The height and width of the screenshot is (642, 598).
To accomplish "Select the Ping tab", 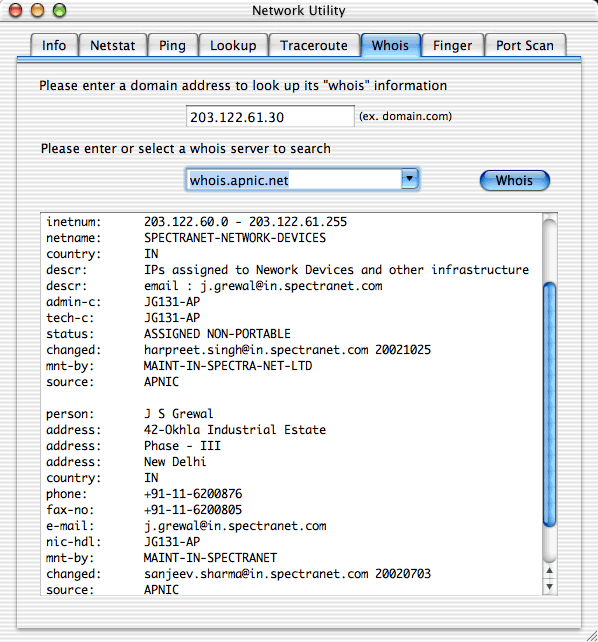I will [x=172, y=45].
